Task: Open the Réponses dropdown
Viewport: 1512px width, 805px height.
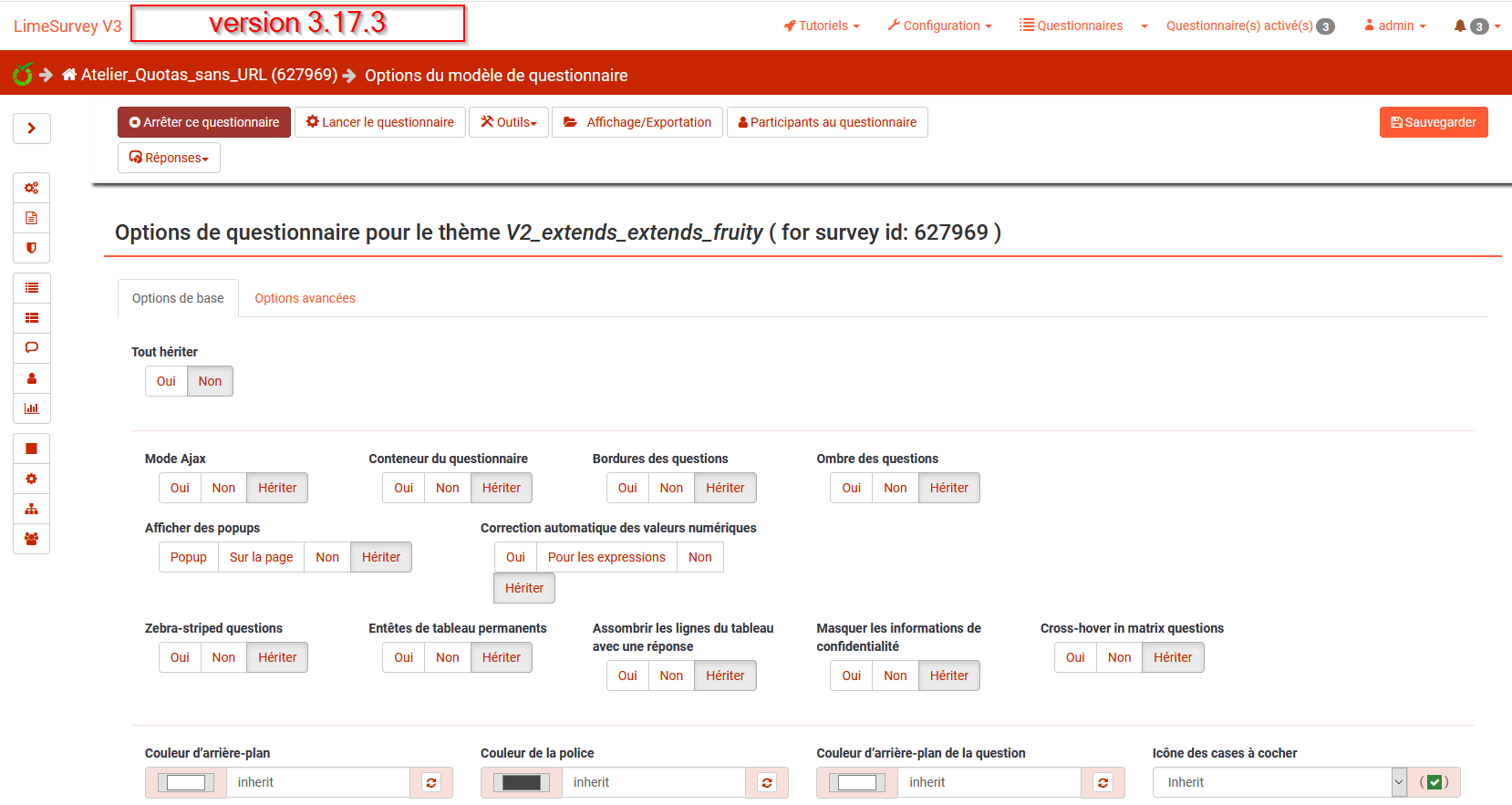Action: 169,158
